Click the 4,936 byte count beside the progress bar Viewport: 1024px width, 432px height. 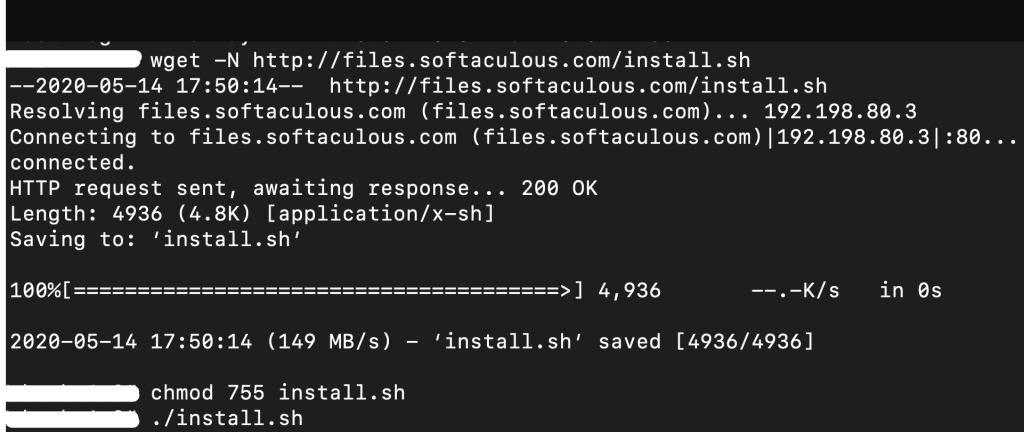click(x=629, y=291)
